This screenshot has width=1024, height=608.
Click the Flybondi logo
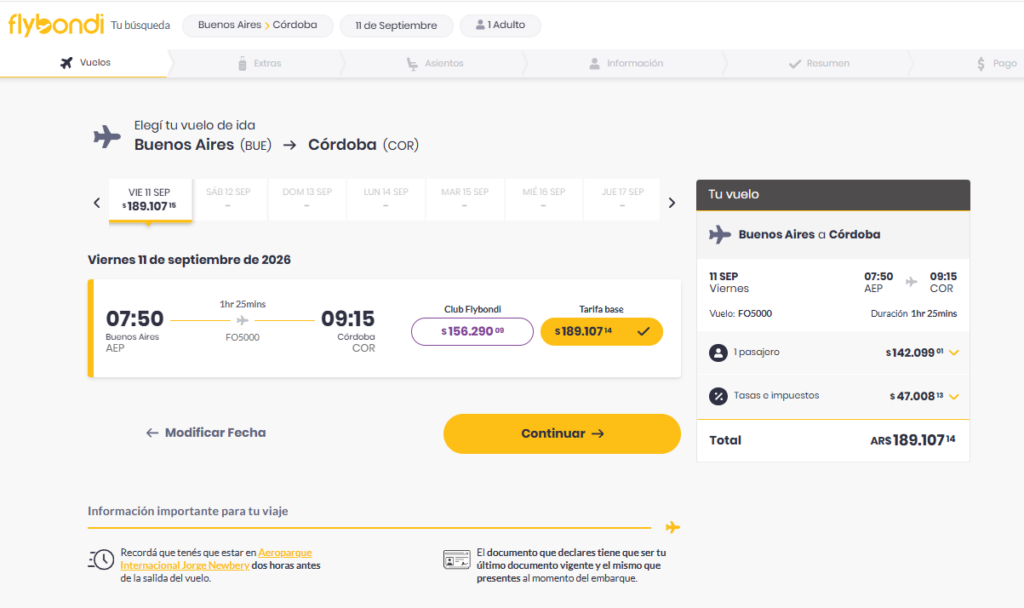56,25
